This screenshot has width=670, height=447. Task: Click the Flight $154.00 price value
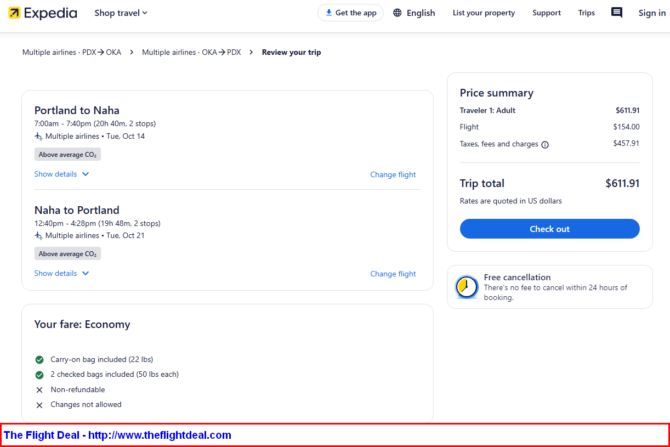626,127
